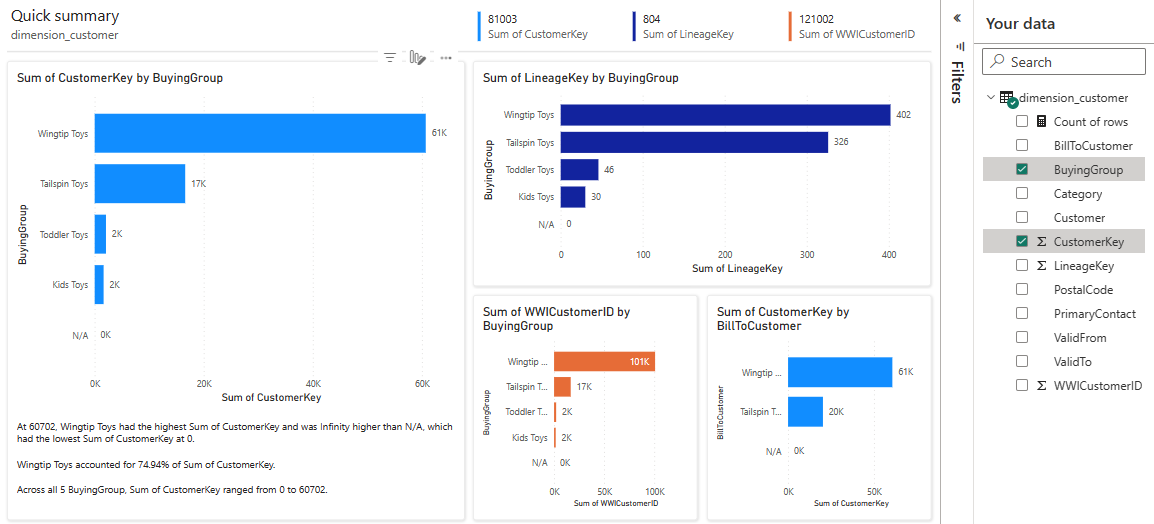Click the Wingtip Toys bar in CustomerKey chart
Image resolution: width=1154 pixels, height=524 pixels.
(x=260, y=133)
